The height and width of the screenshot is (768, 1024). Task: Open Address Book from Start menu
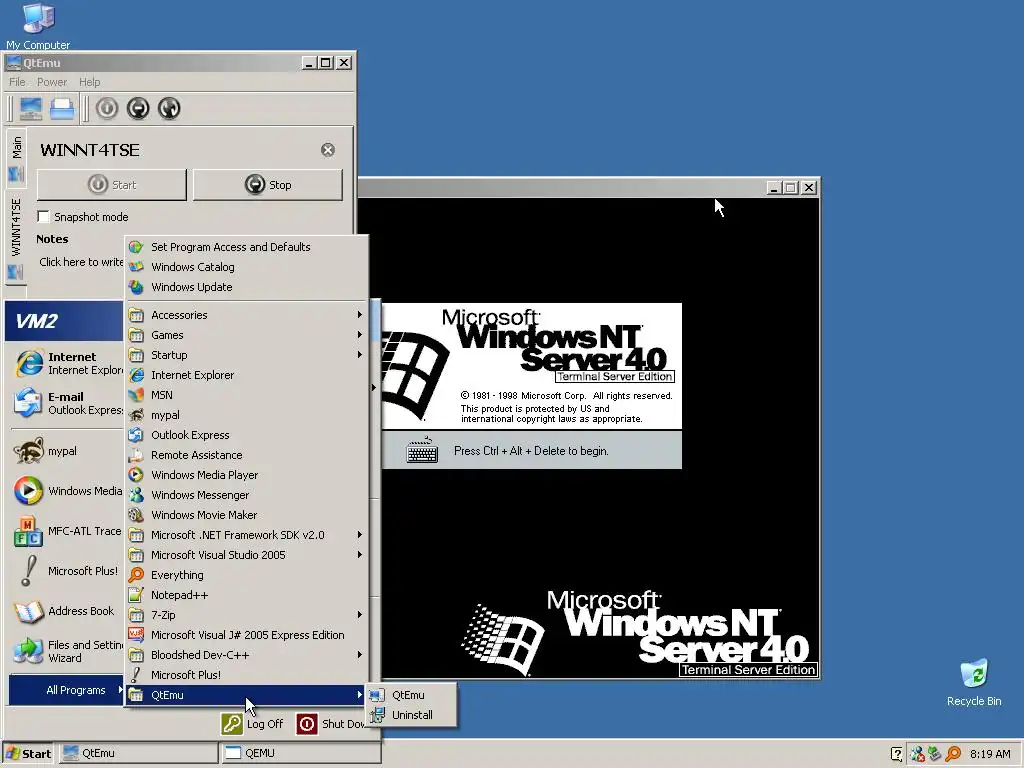tap(67, 611)
